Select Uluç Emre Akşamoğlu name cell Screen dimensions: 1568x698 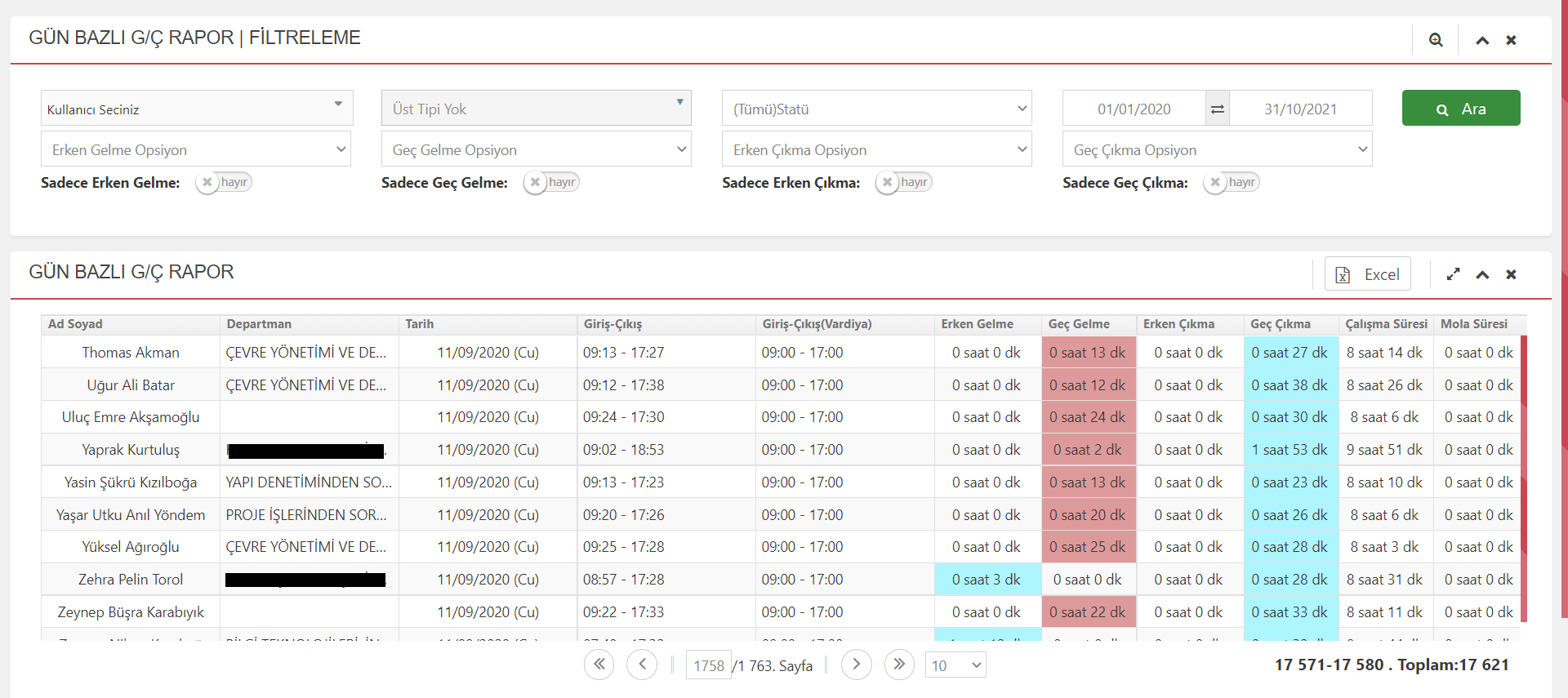pos(131,417)
